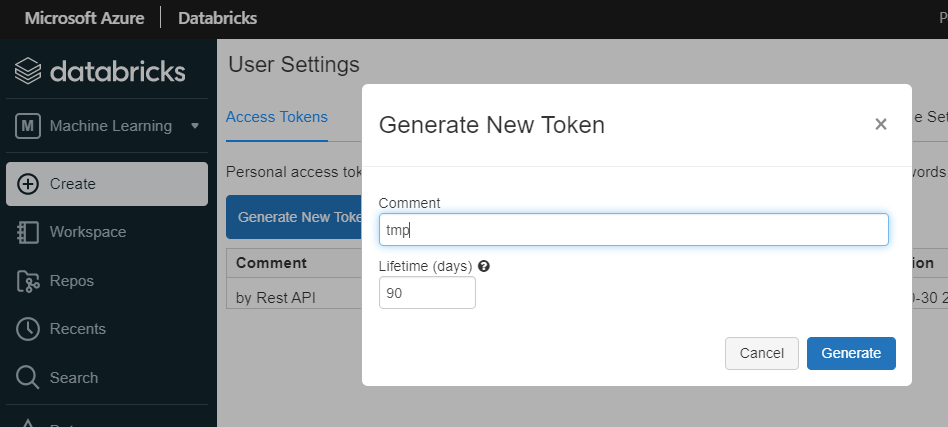The width and height of the screenshot is (948, 427).
Task: Click the Generate New Token page button
Action: [296, 217]
